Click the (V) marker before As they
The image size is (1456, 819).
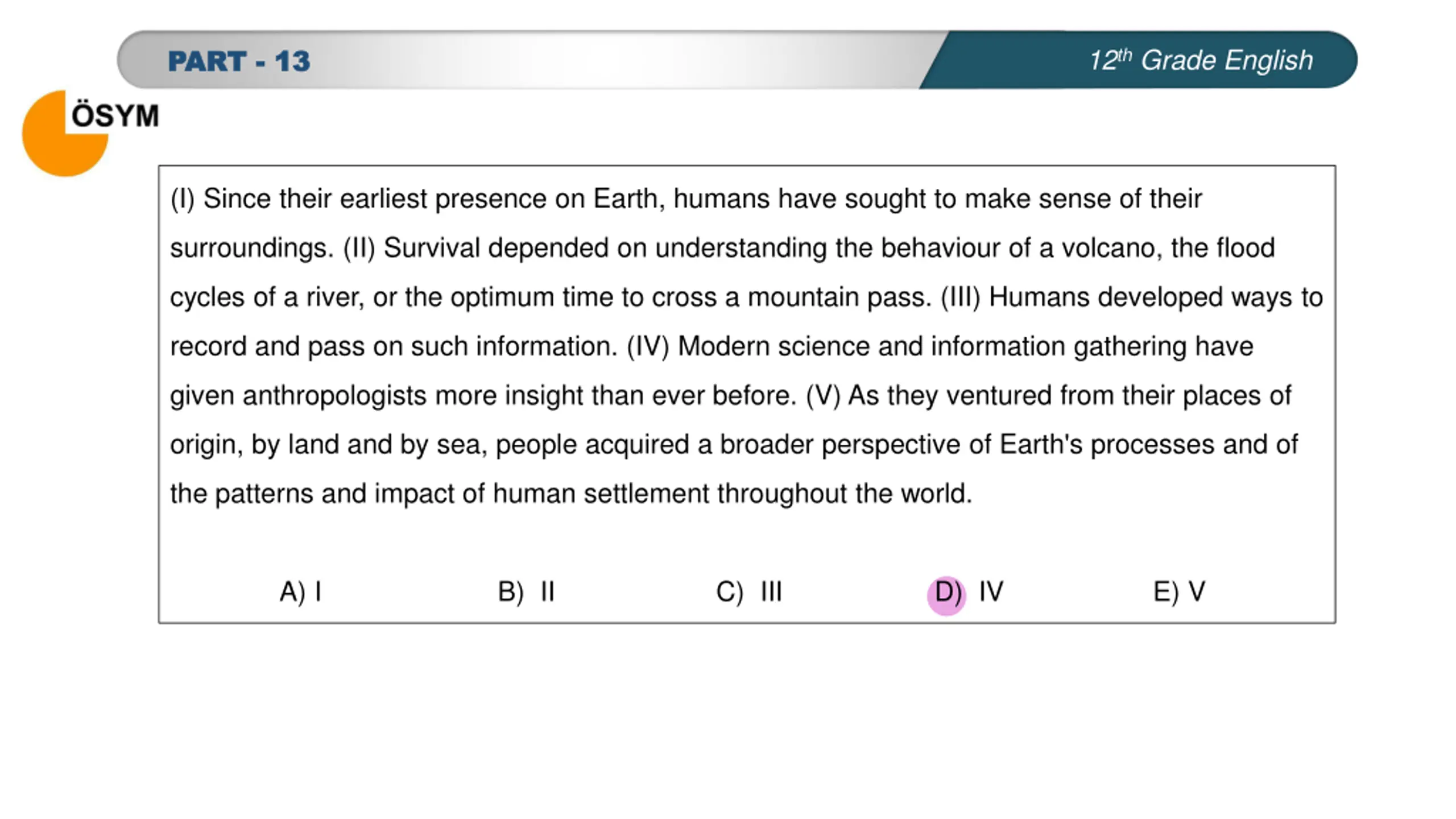pos(823,396)
